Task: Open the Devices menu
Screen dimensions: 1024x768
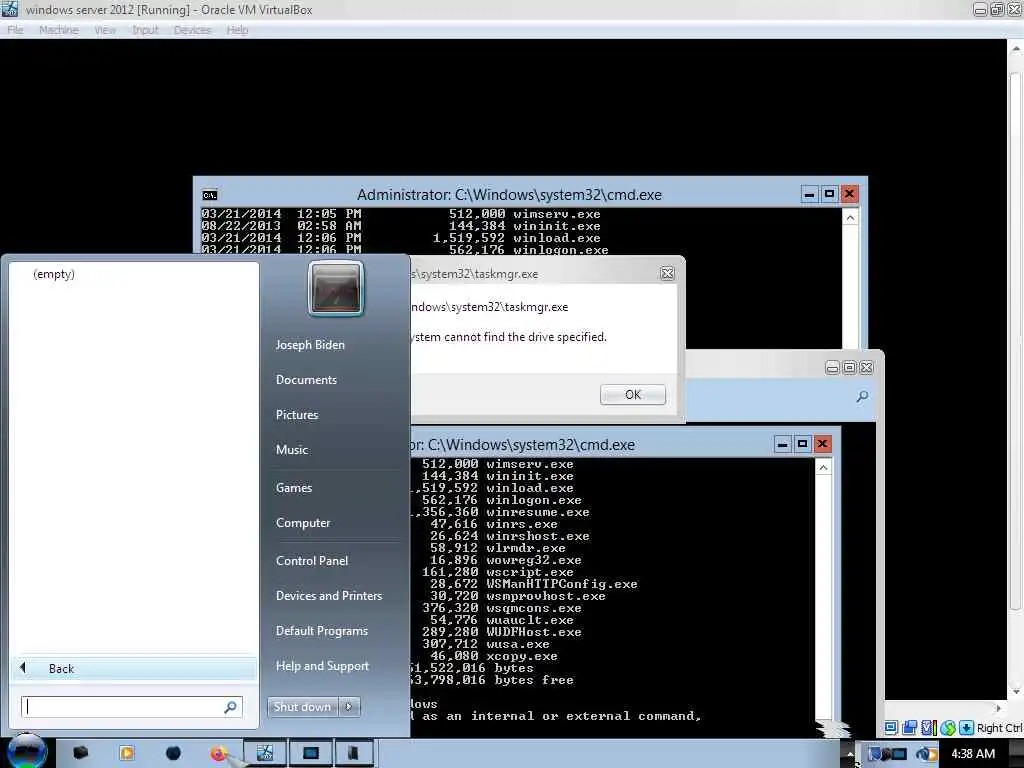Action: tap(193, 30)
